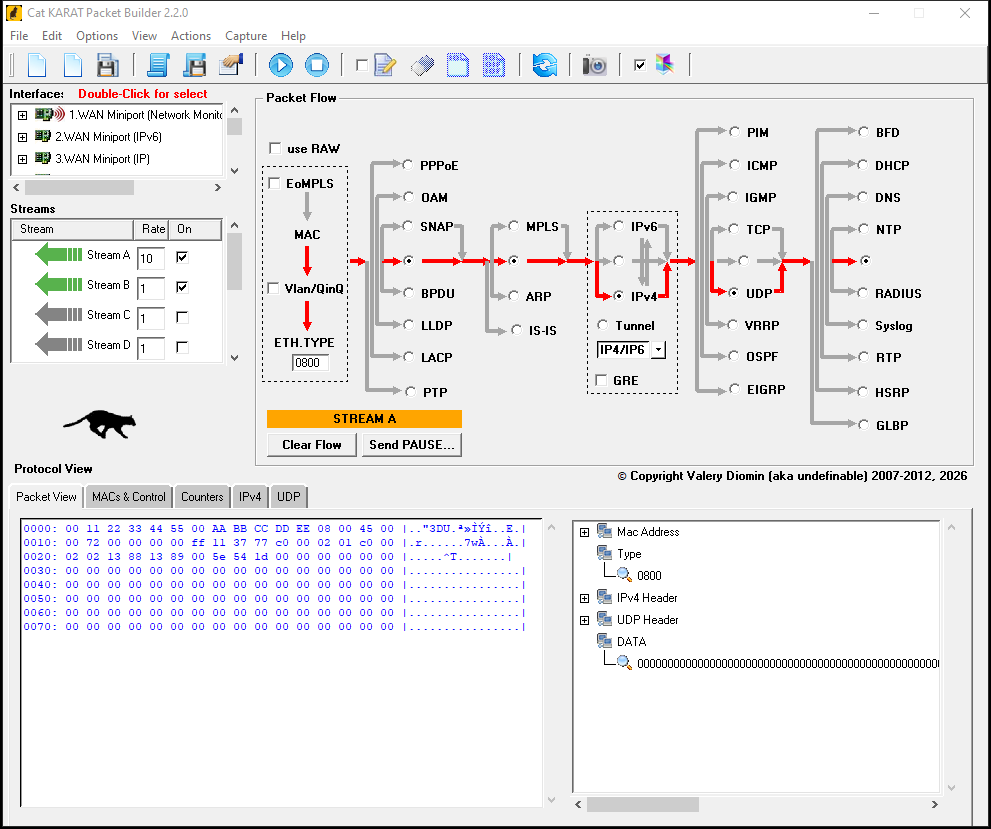Click the eraser icon in toolbar
991x829 pixels.
pyautogui.click(x=422, y=65)
